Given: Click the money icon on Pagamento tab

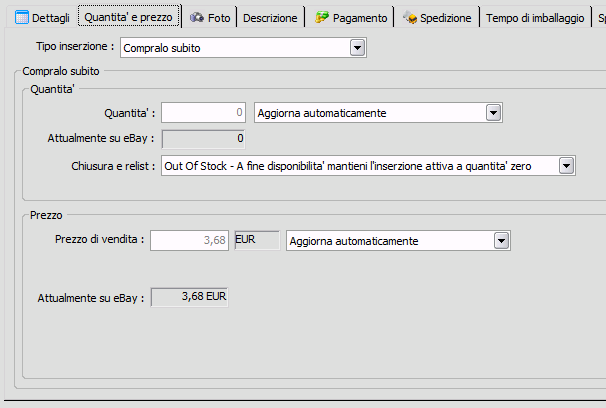Looking at the screenshot, I should [x=322, y=17].
